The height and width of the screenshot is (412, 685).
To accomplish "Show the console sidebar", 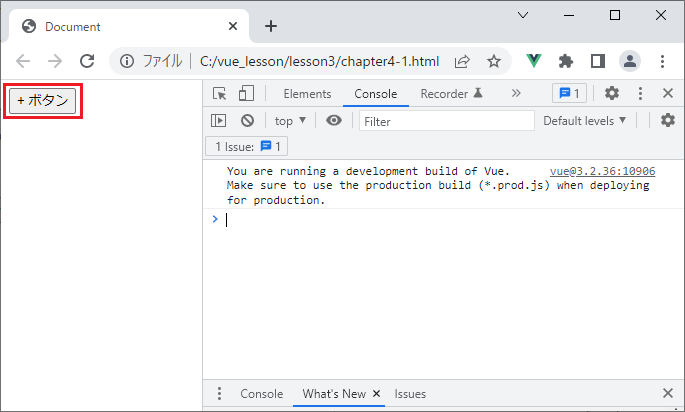I will (x=218, y=121).
